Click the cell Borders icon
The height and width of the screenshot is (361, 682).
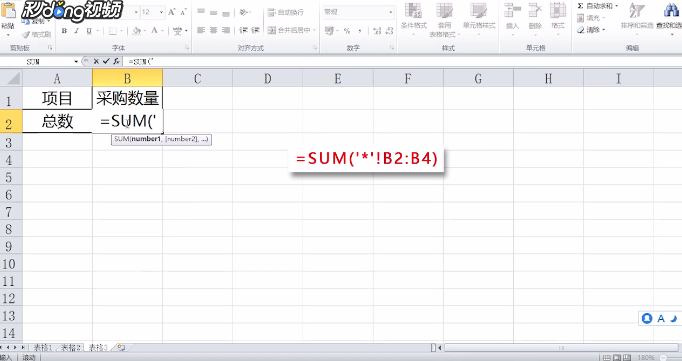coord(113,30)
